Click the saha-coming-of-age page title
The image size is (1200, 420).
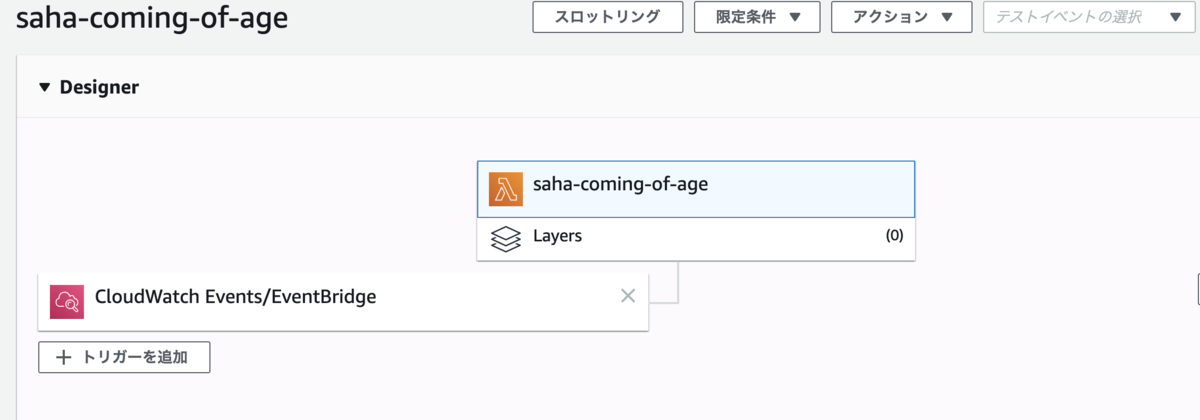152,18
